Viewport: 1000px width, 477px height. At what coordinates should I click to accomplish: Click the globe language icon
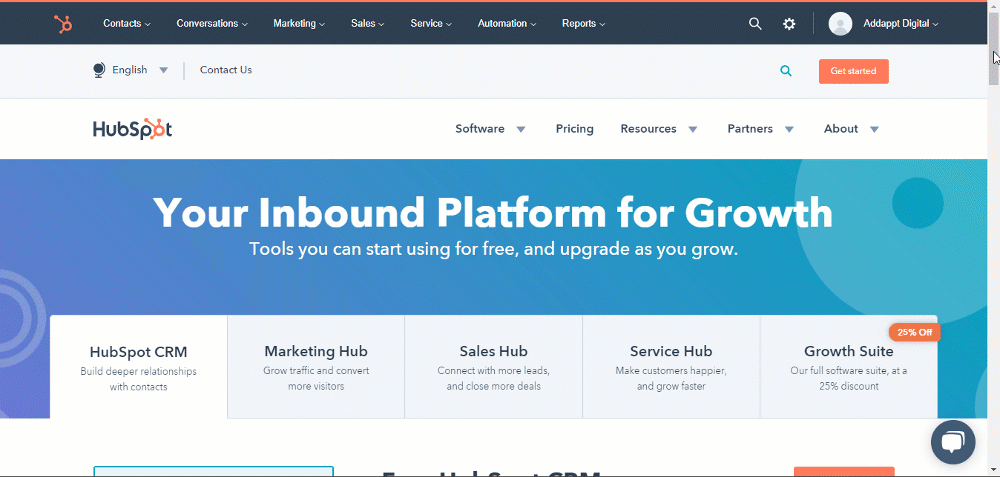click(x=99, y=70)
